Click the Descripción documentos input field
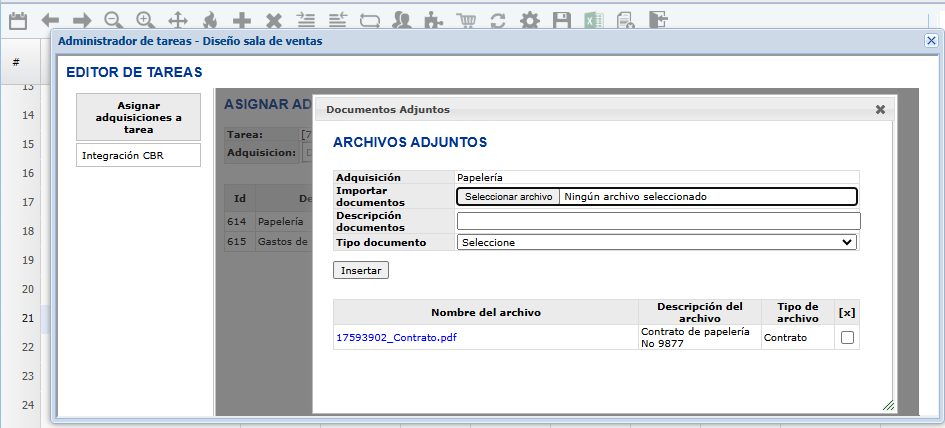This screenshot has width=945, height=428. (659, 221)
